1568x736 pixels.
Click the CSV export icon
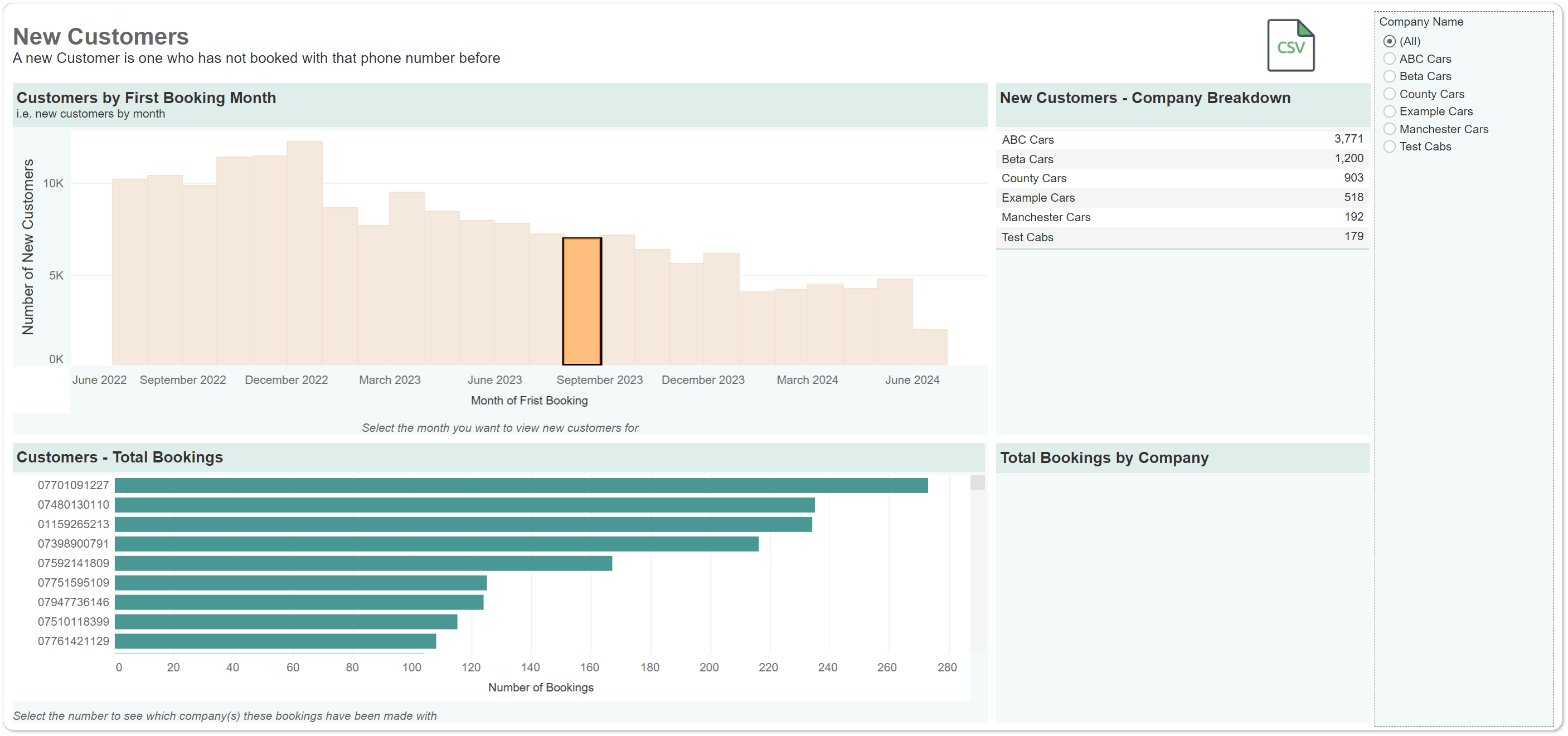[1290, 46]
